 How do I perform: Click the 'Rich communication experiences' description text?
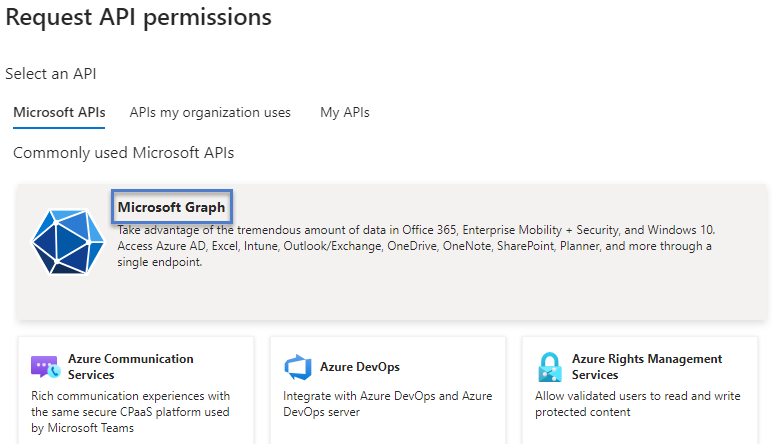tap(130, 396)
